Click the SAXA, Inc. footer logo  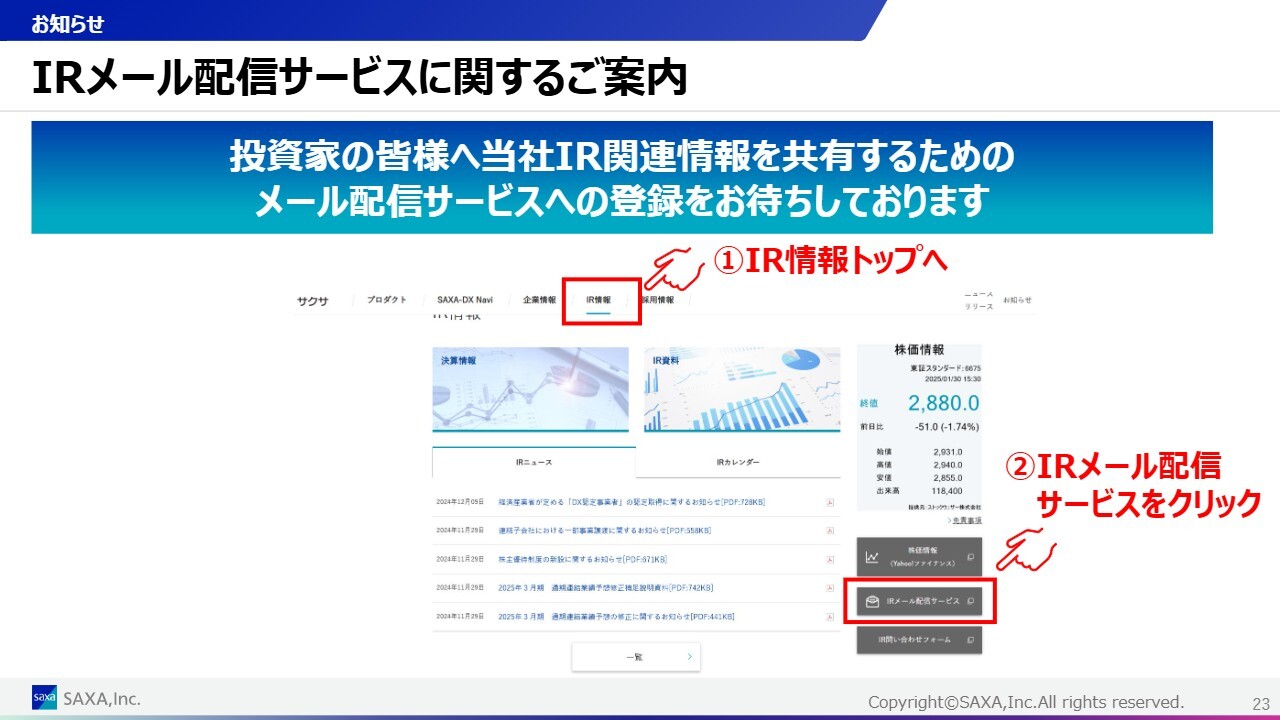point(86,699)
